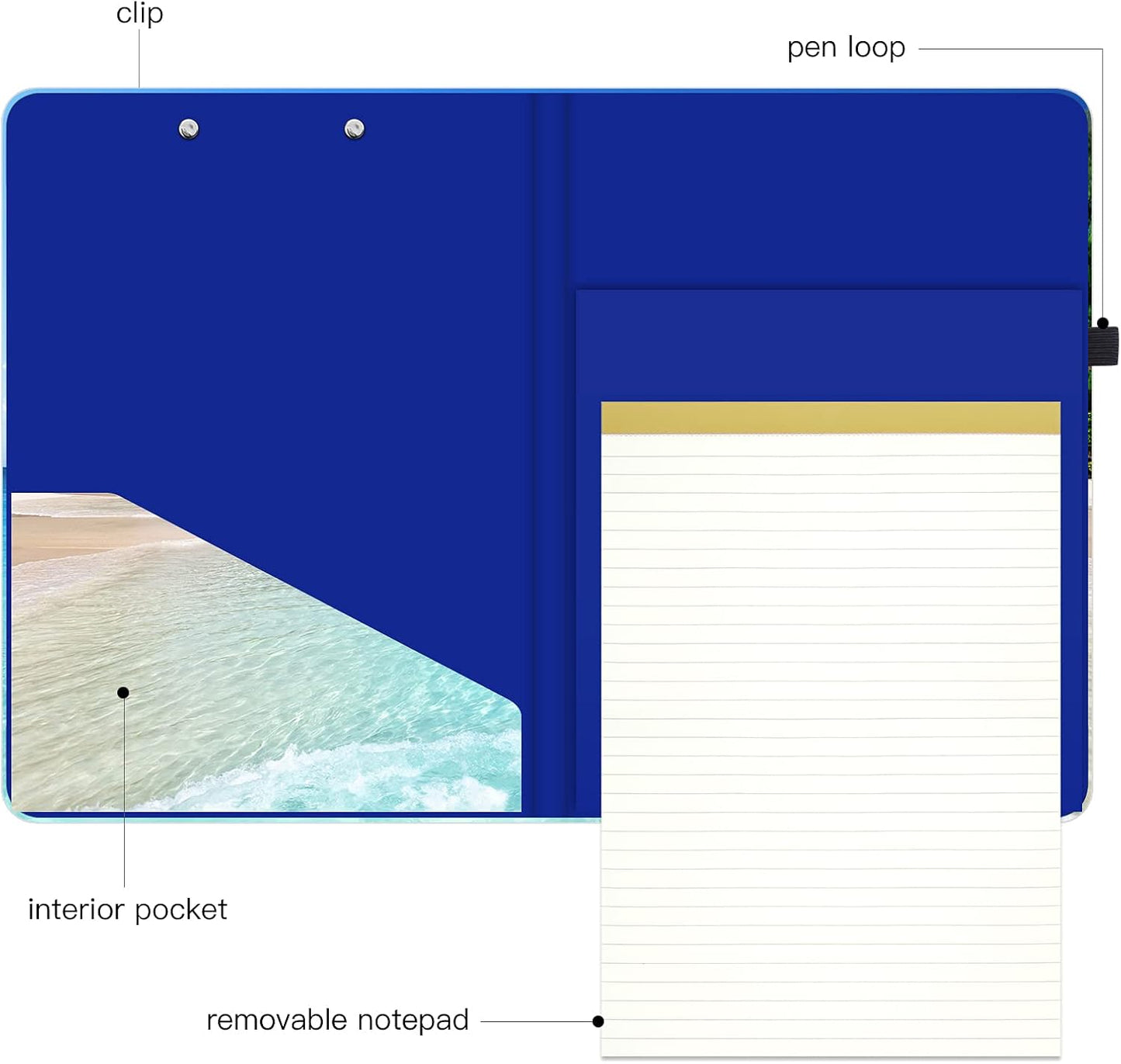Click the right silver clip rivet
Screen dimensions: 1121x1064
click(x=355, y=129)
